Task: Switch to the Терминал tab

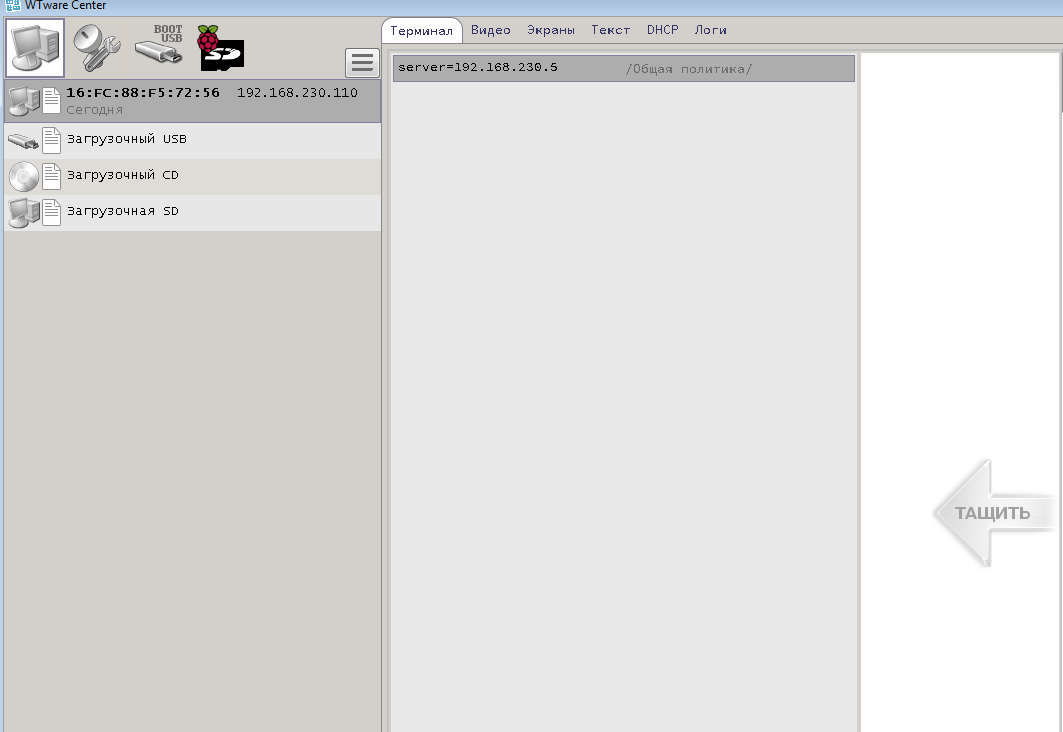Action: tap(421, 31)
